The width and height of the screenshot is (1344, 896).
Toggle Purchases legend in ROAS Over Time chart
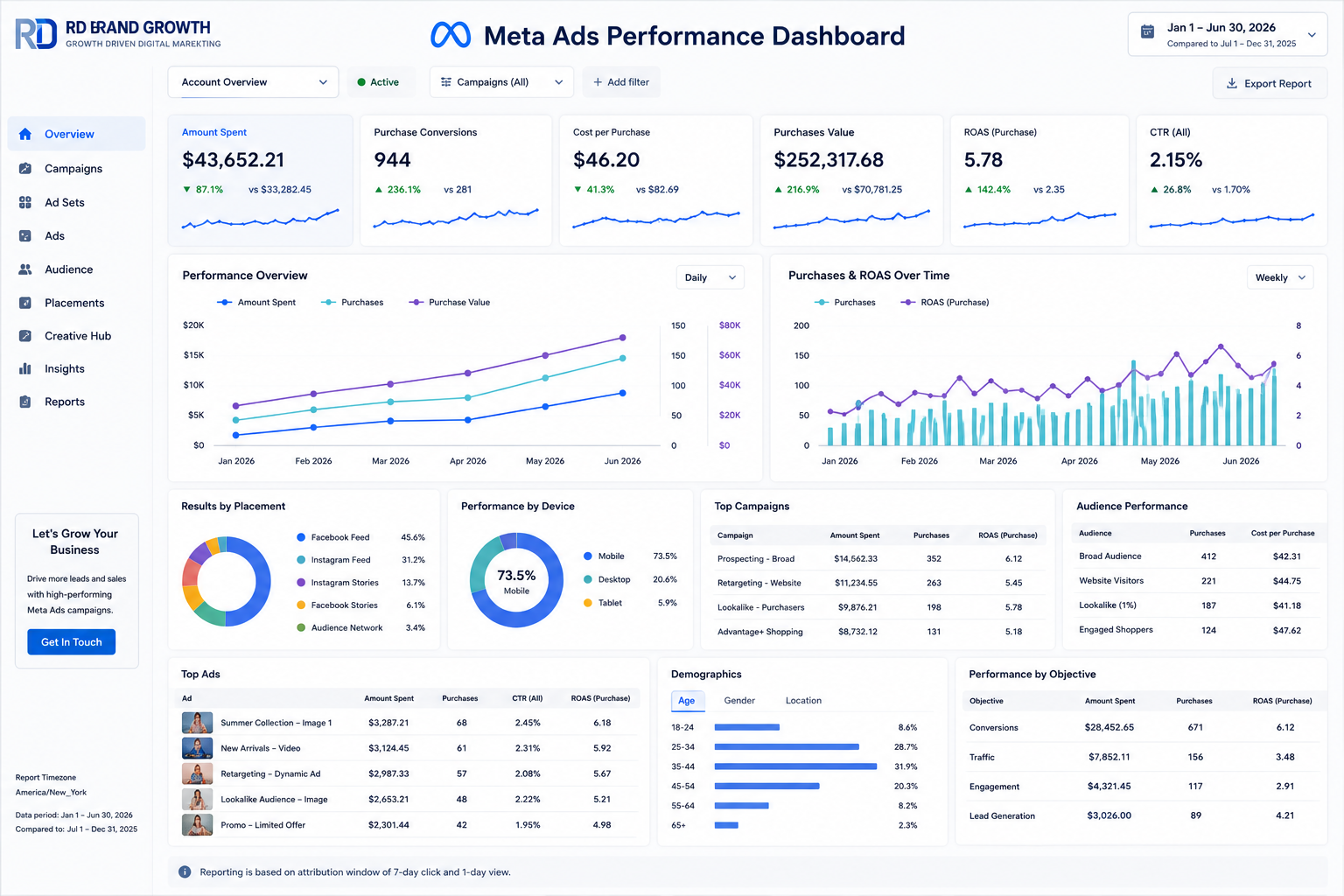pyautogui.click(x=844, y=302)
